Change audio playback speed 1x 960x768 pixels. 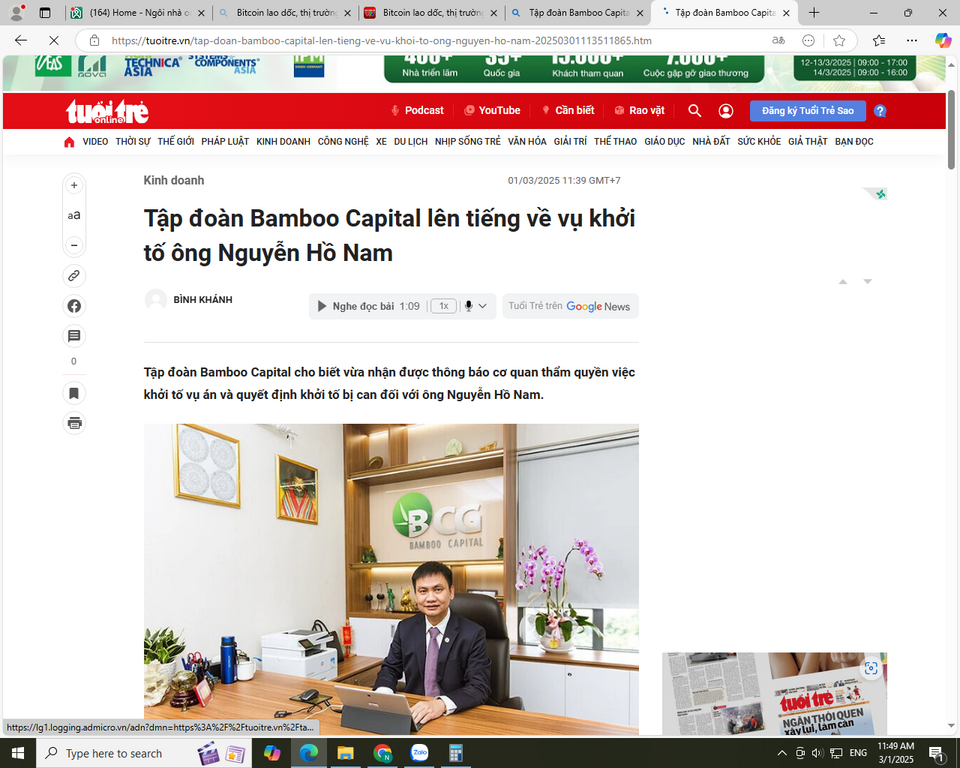point(444,306)
